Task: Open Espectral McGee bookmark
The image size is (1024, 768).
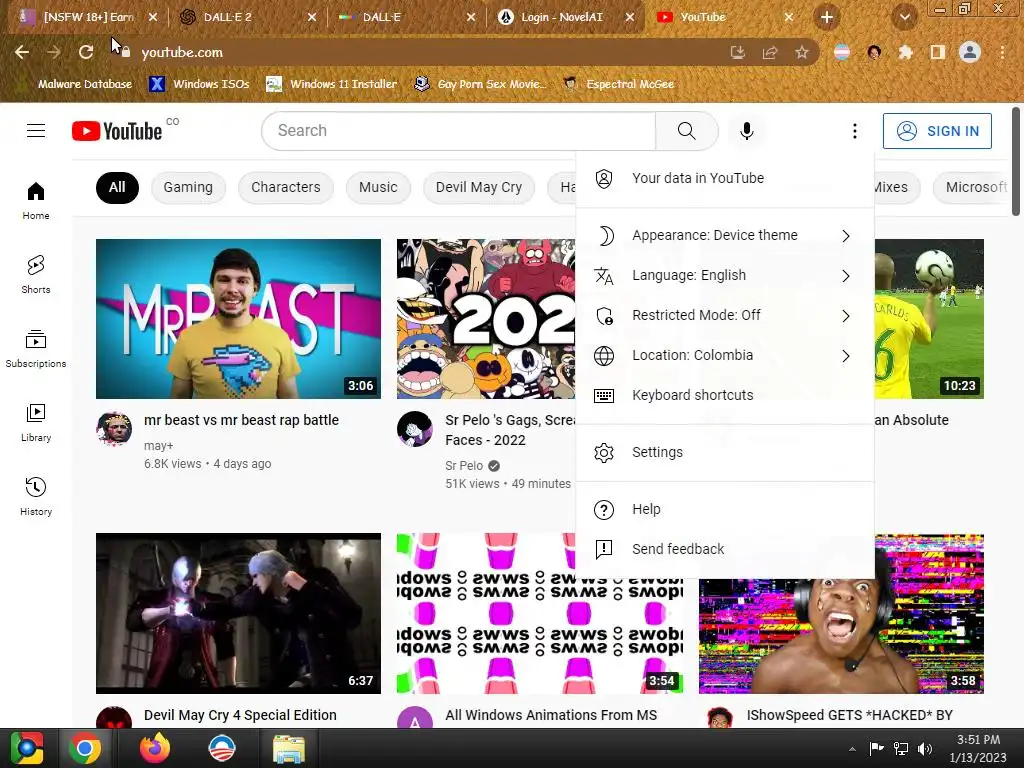Action: 619,84
